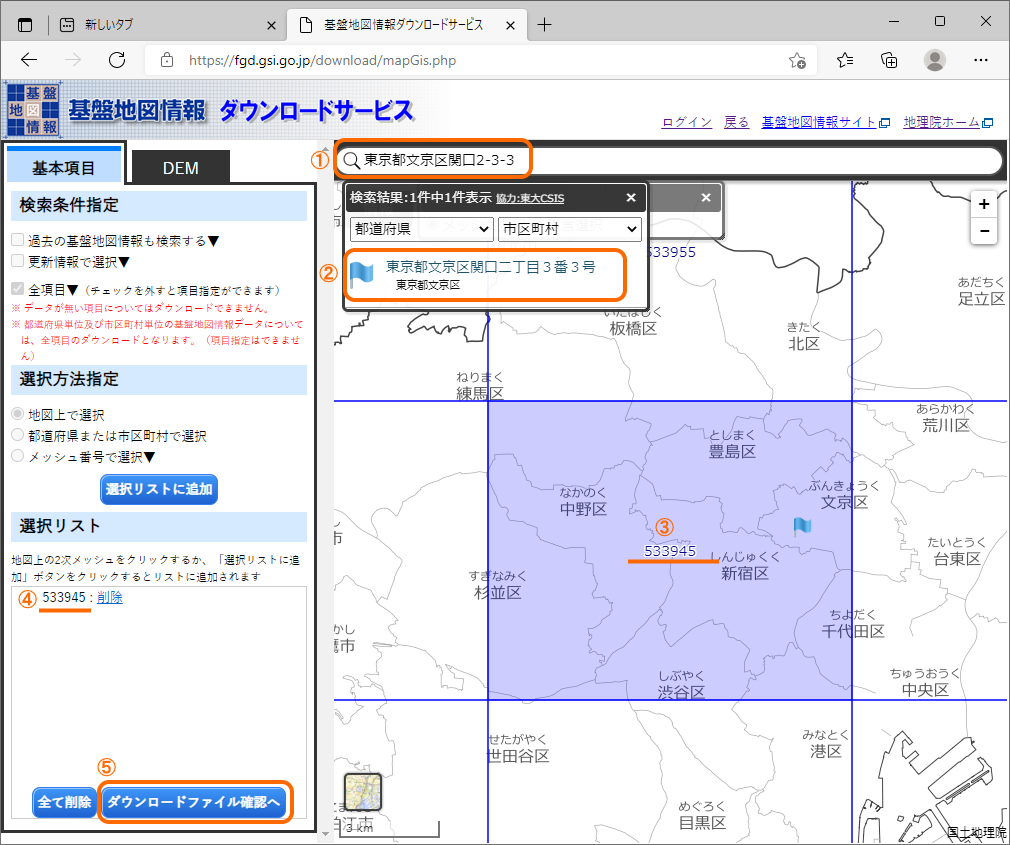Toggle 過去の基盤地図情報も検索する checkbox
This screenshot has height=845, width=1010.
18,240
